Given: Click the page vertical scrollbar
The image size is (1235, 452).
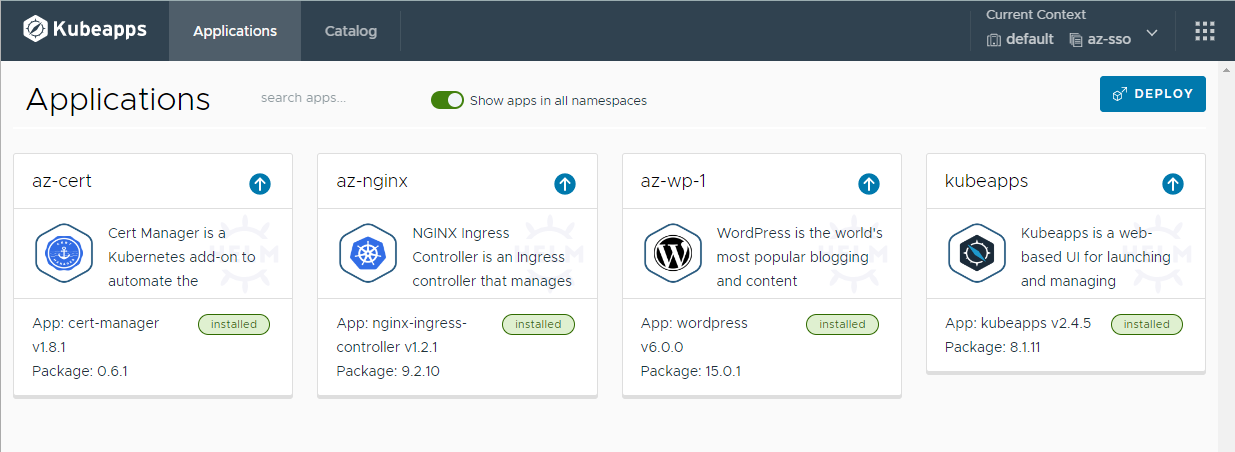Looking at the screenshot, I should tap(1226, 258).
